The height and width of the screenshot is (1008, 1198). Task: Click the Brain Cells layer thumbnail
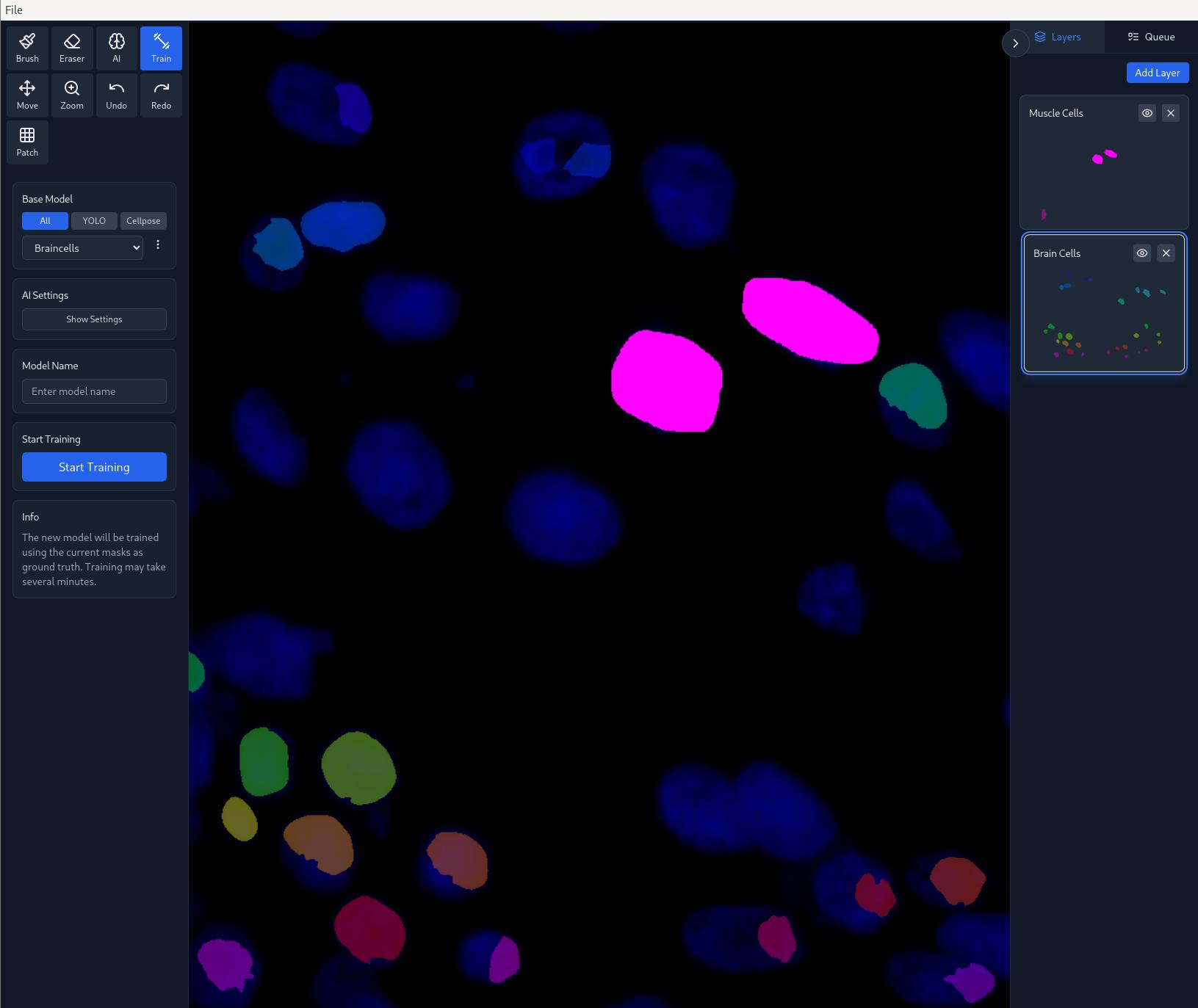pyautogui.click(x=1105, y=323)
